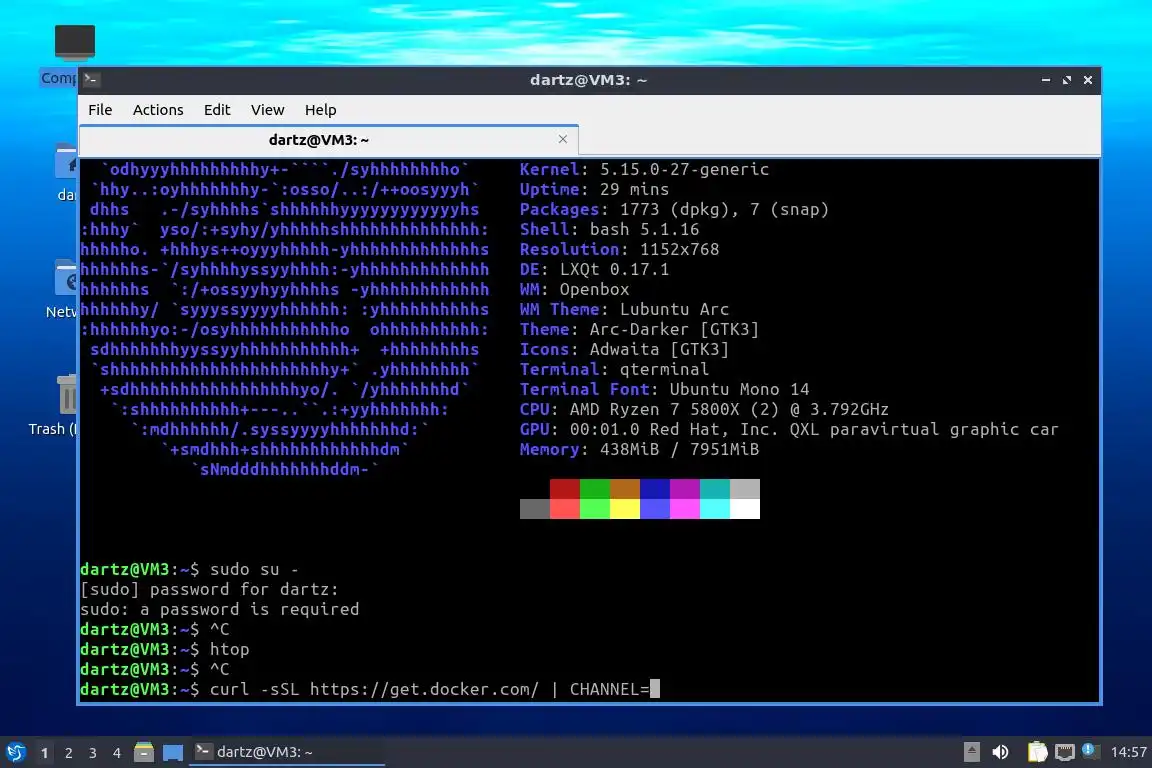1152x768 pixels.
Task: Click the 'Terminal Font: Ubuntu Mono 14' line
Action: coord(664,389)
